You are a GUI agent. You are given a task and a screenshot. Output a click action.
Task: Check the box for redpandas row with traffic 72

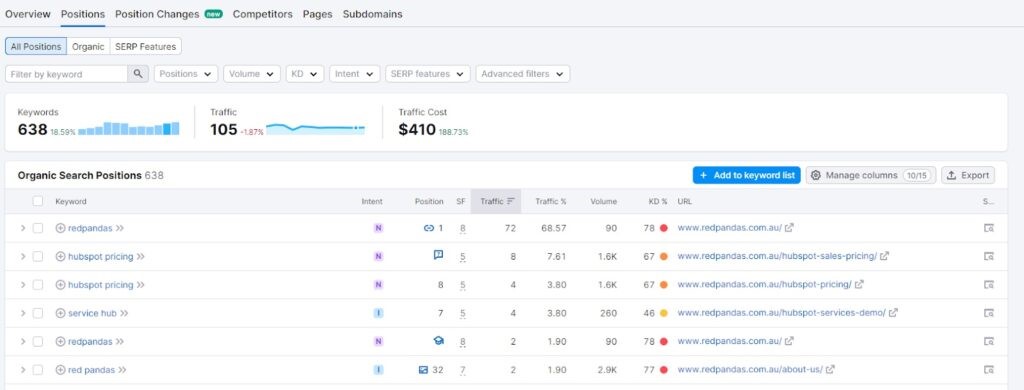[38, 228]
